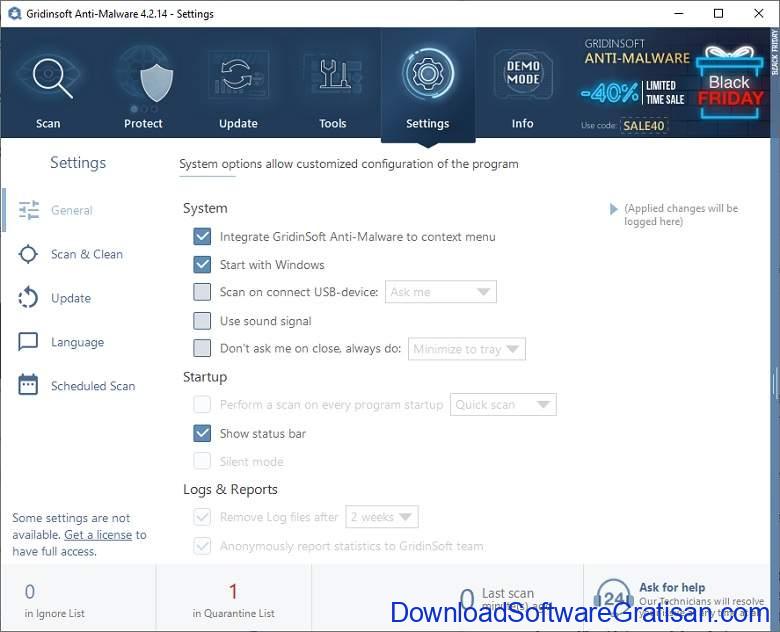
Task: Click the Scheduled Scan calendar icon
Action: (28, 385)
